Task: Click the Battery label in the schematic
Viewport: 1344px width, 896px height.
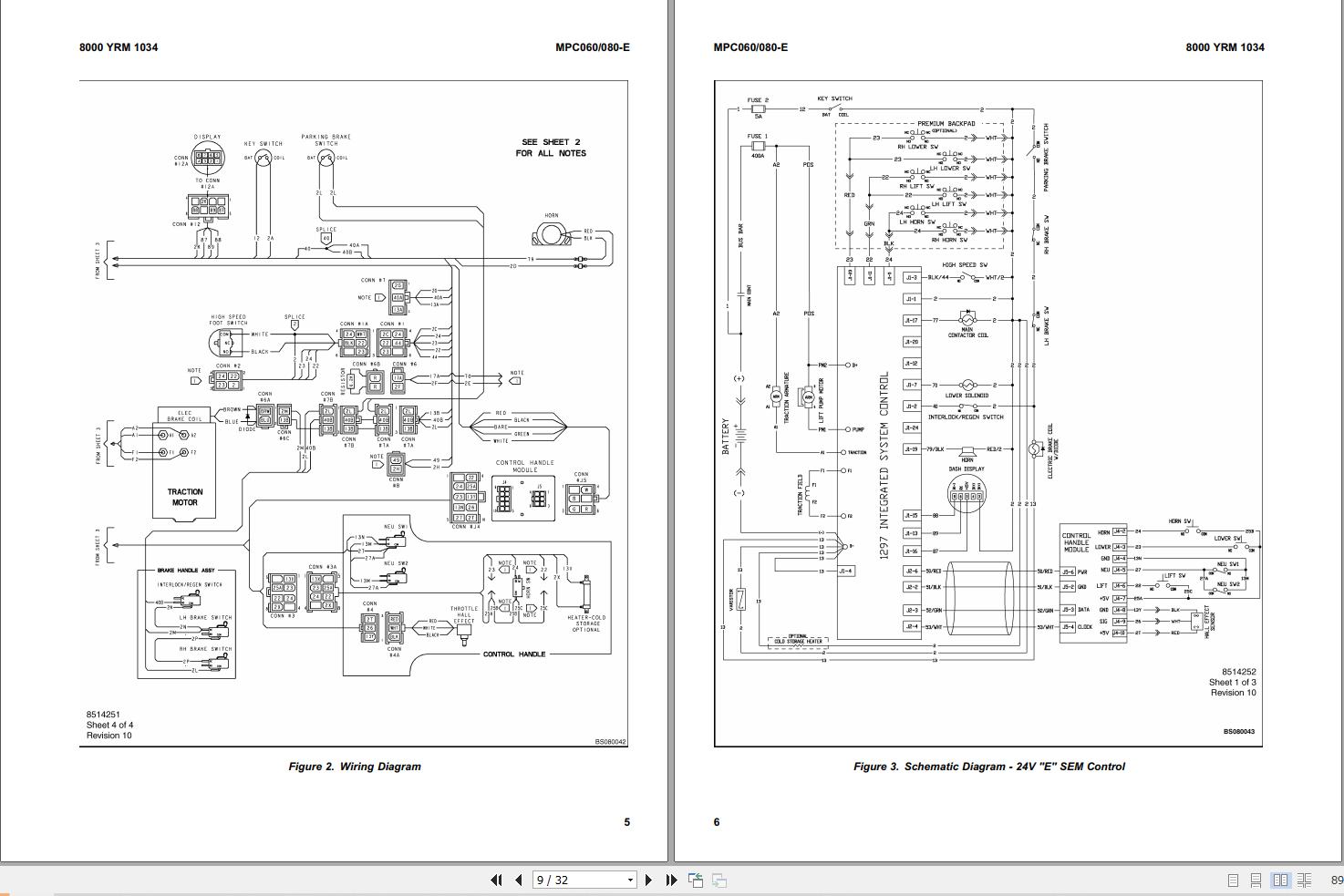Action: [727, 438]
